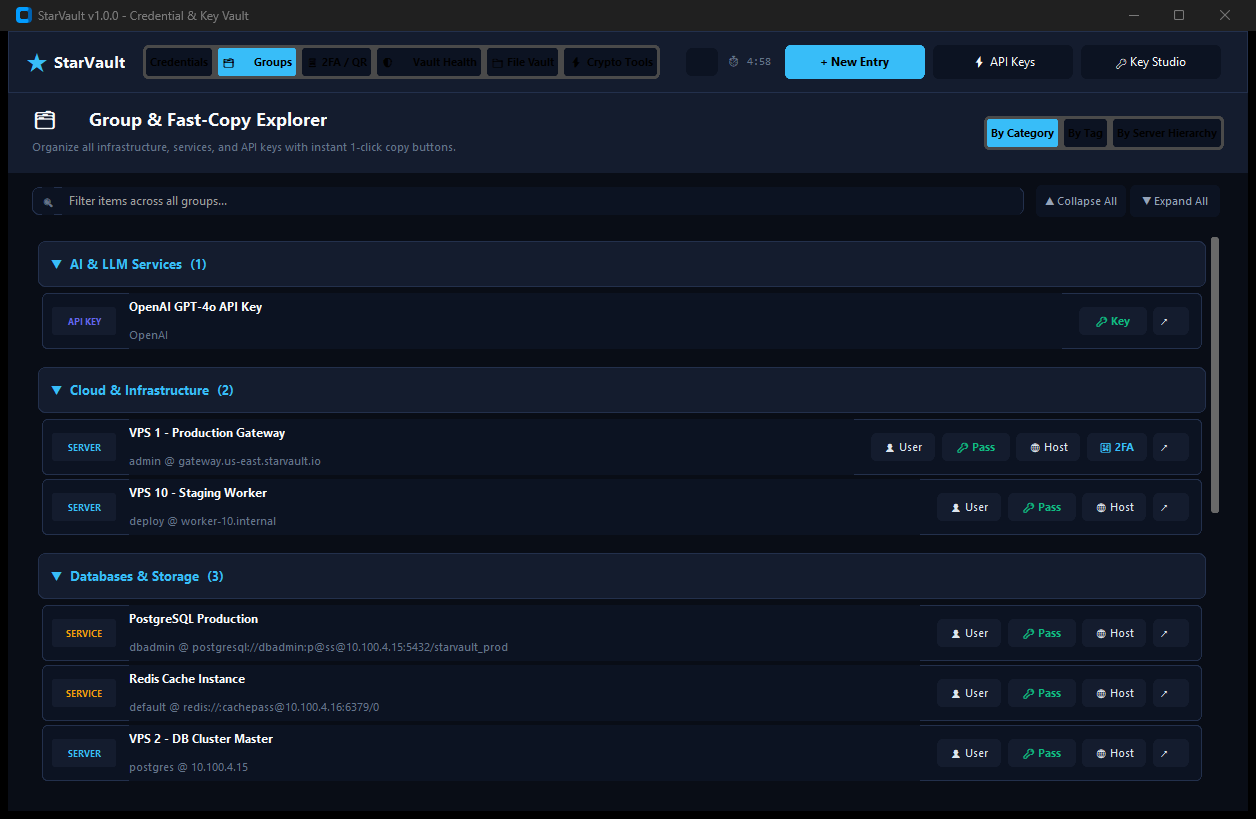1256x819 pixels.
Task: Click the title 'VPS 2 - DB Cluster Master'
Action: 201,739
